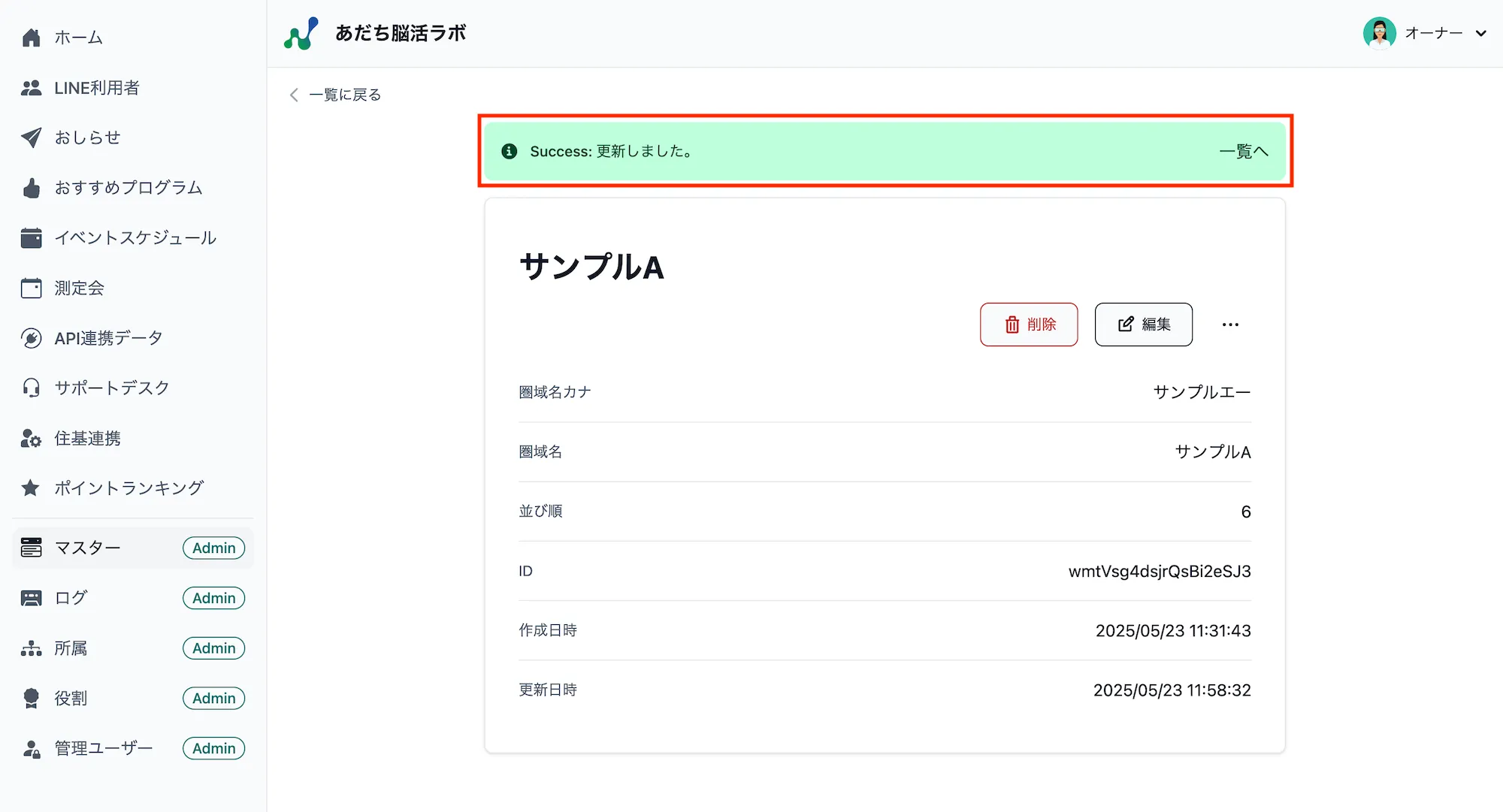1503x812 pixels.
Task: Click the Admin badge next to ログ
Action: (213, 598)
